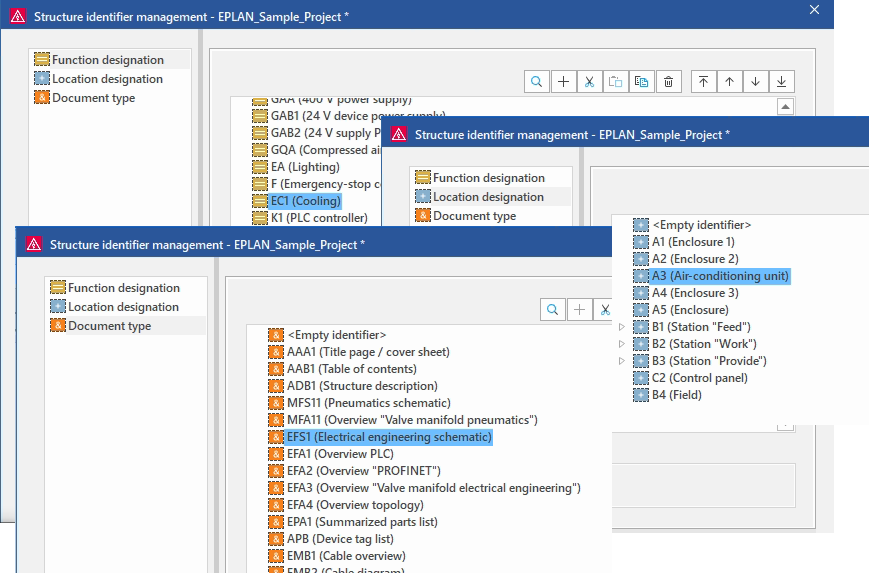Screen dimensions: 869x573
Task: Click the EA (Lighting) entry
Action: point(305,167)
